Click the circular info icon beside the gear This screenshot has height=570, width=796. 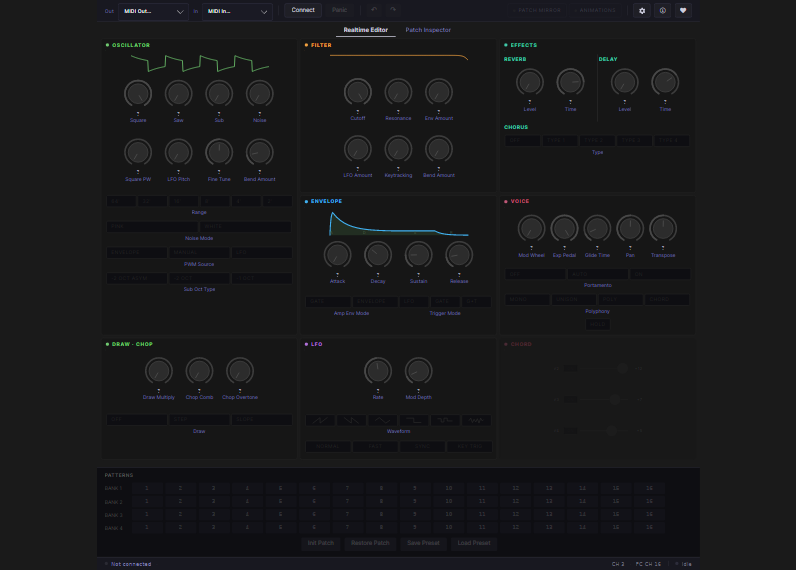click(662, 11)
